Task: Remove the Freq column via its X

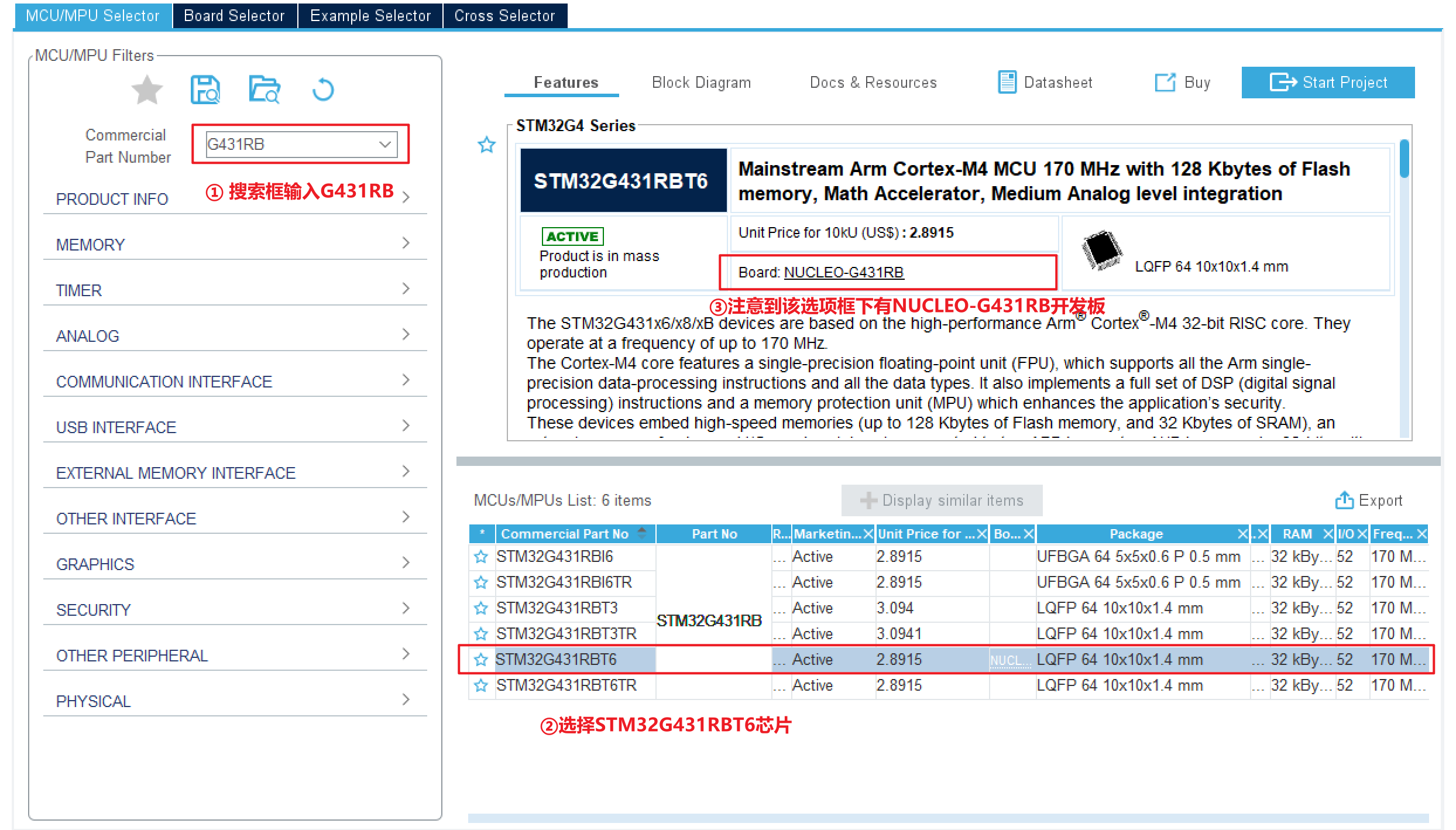Action: tap(1421, 534)
